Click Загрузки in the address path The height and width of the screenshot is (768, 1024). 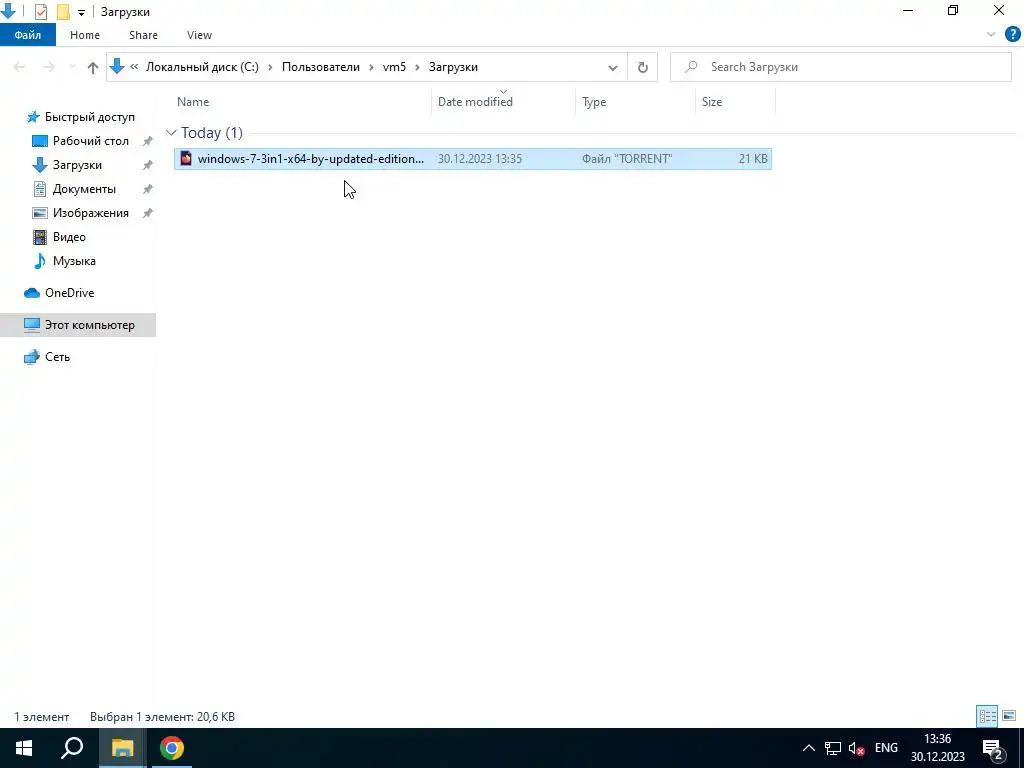[453, 67]
